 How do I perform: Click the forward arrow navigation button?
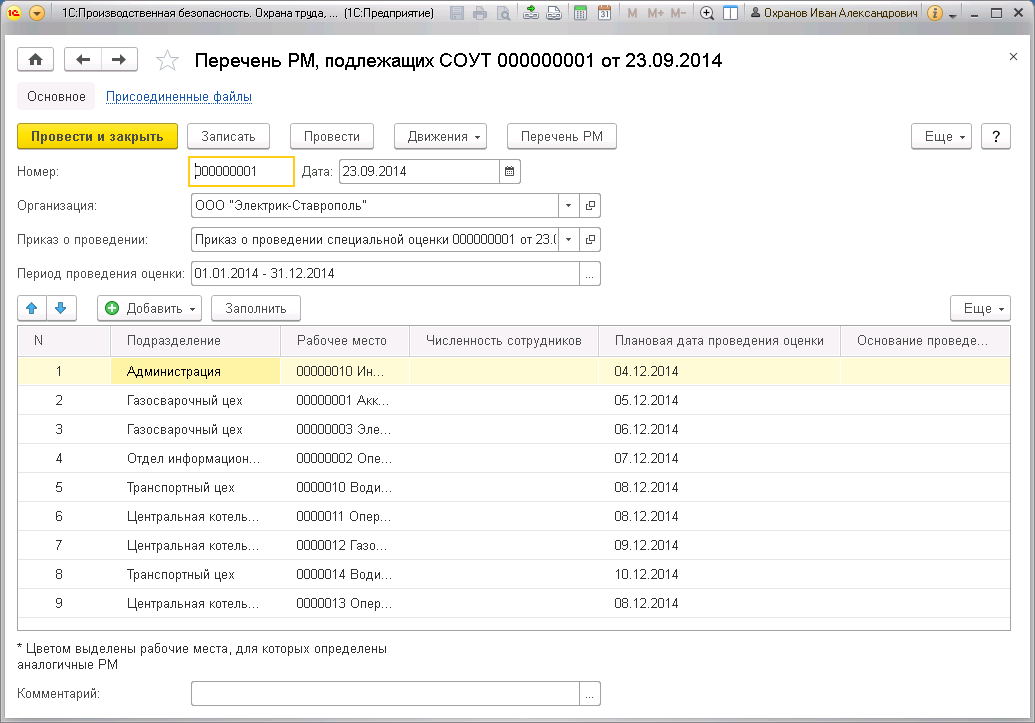(x=119, y=59)
